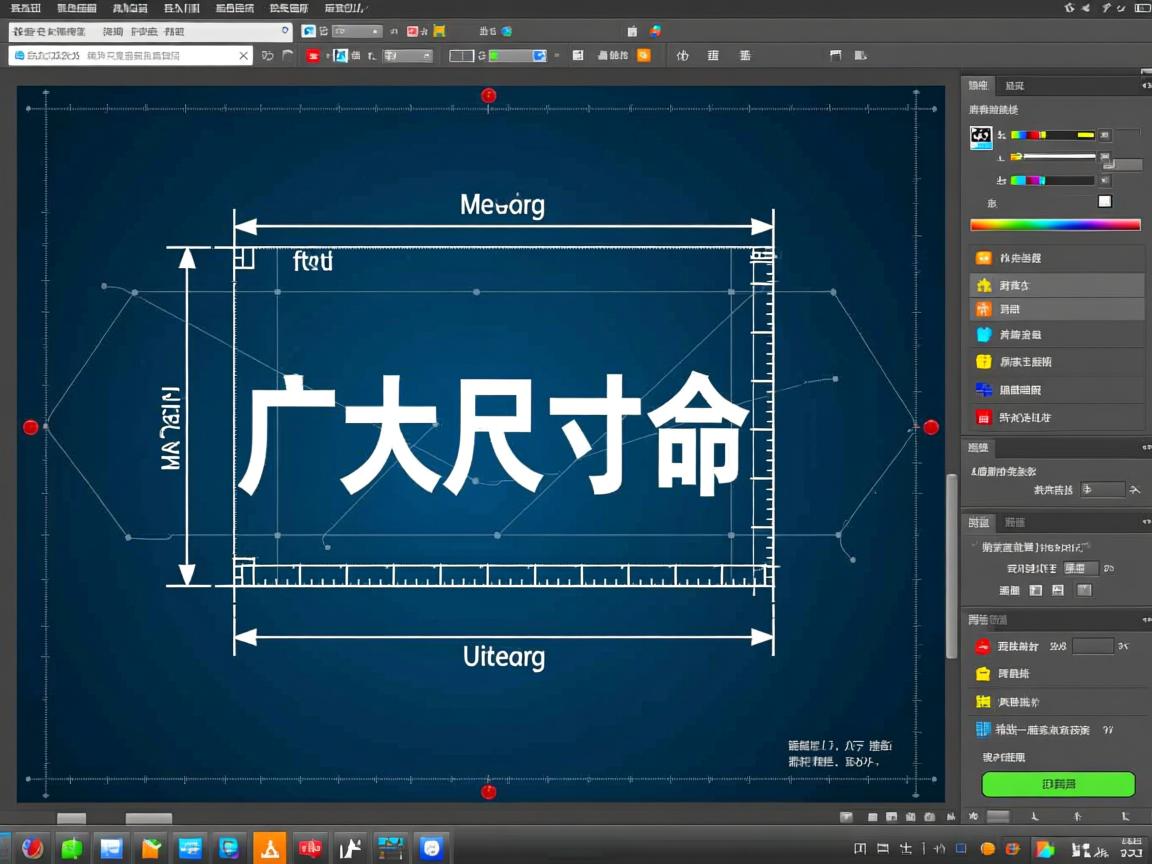Click the black-and-white foreground color thumbnail
The image size is (1152, 864).
pyautogui.click(x=981, y=138)
